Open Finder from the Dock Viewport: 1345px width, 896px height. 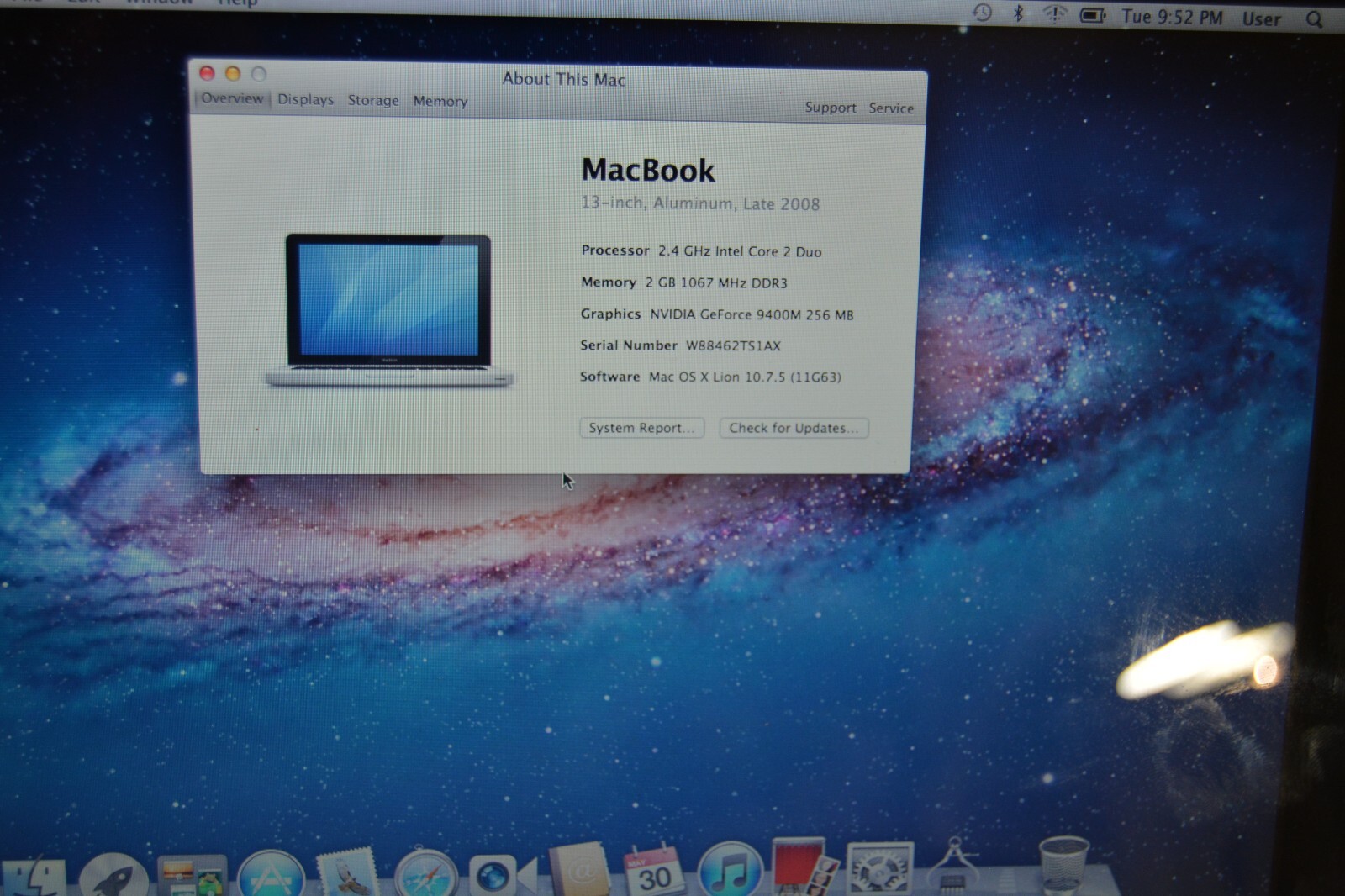click(34, 878)
